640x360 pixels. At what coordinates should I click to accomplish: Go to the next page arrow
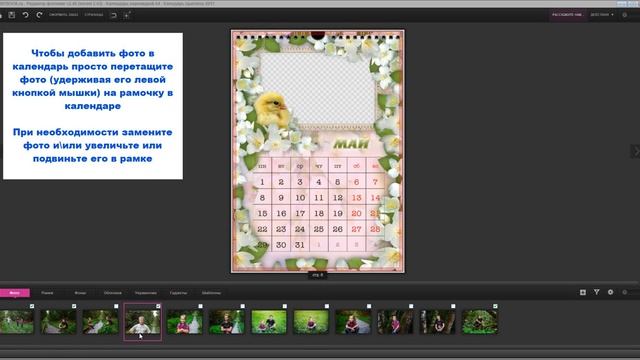(636, 151)
